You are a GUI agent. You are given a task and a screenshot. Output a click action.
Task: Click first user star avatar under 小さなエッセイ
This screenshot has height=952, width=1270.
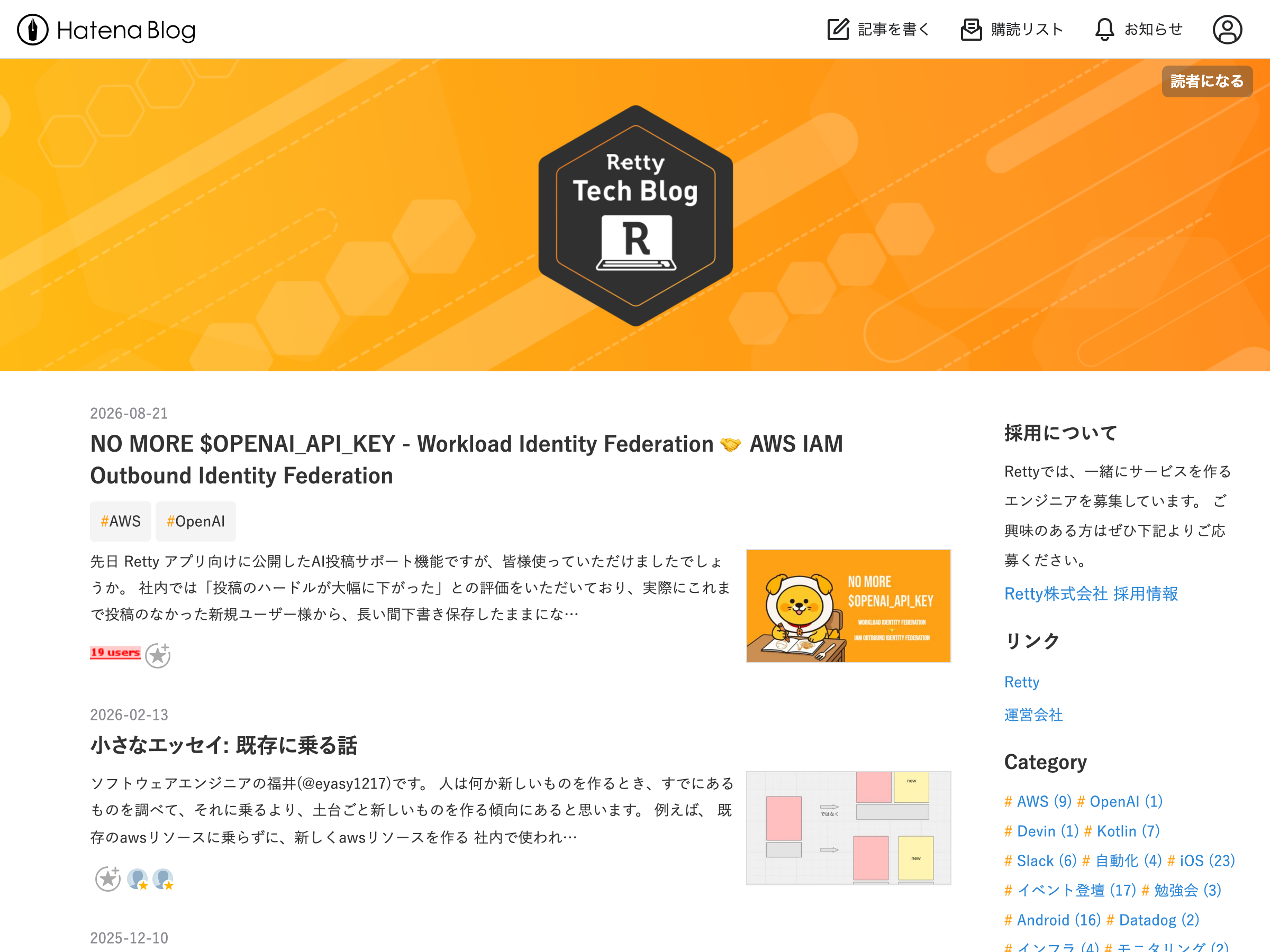click(138, 878)
